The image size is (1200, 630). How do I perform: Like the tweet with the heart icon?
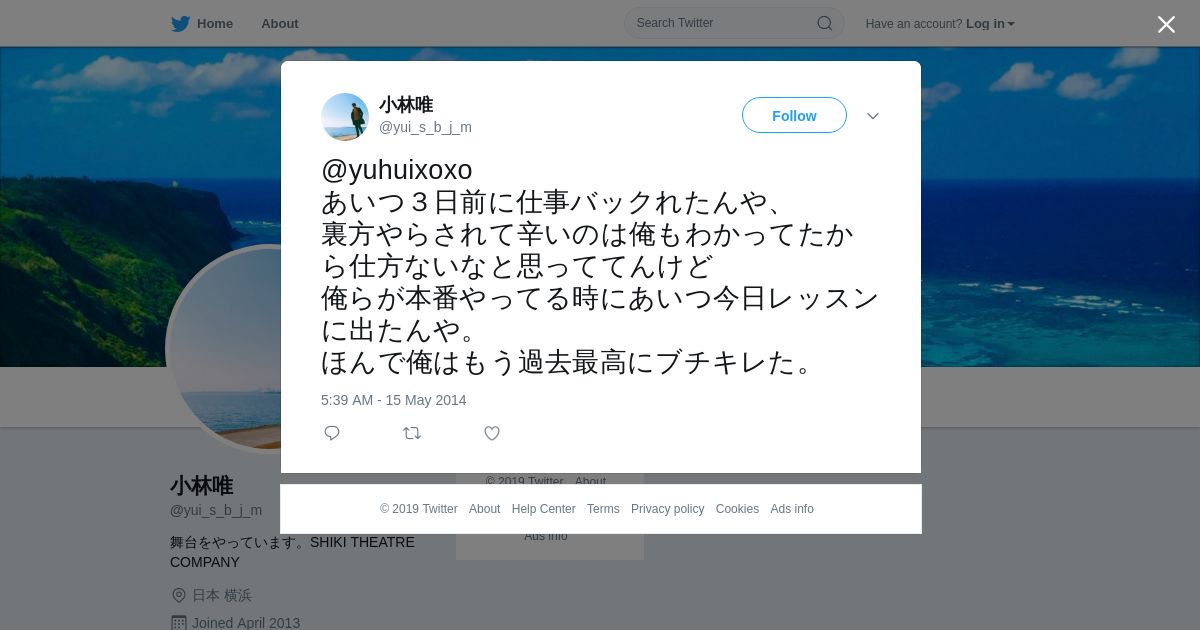tap(492, 433)
